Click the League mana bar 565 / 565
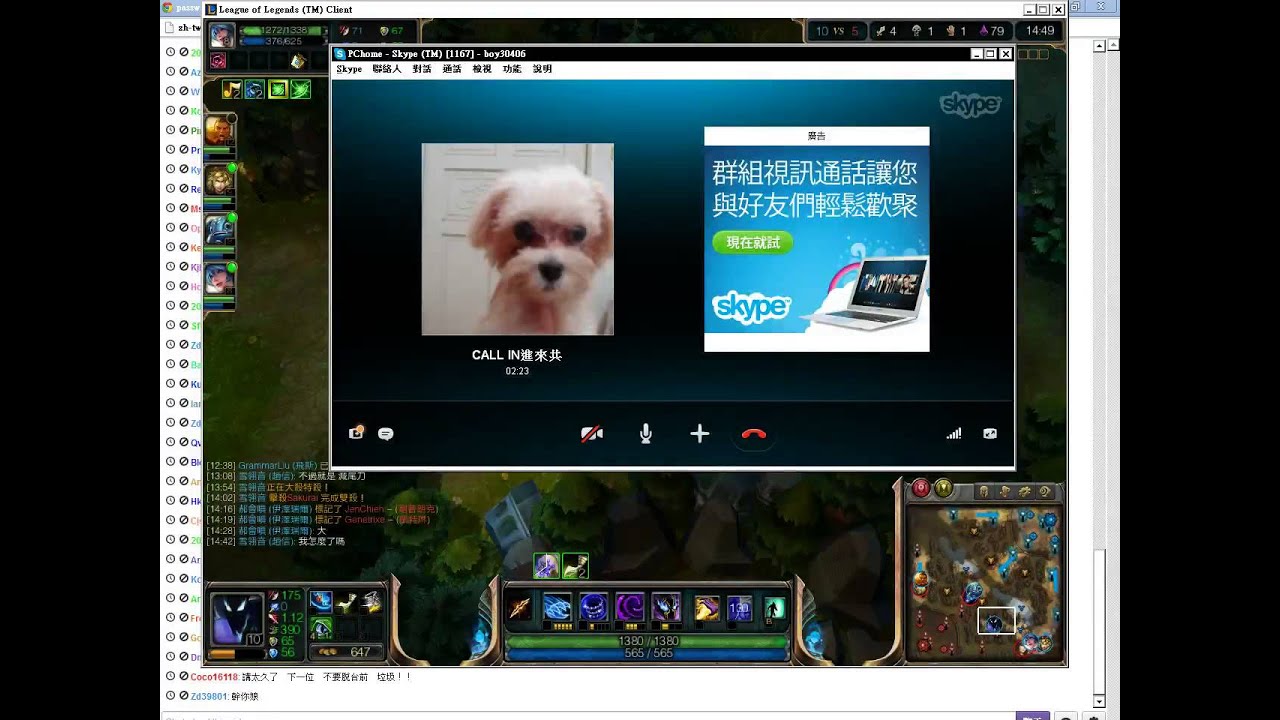The image size is (1280, 720). [647, 653]
